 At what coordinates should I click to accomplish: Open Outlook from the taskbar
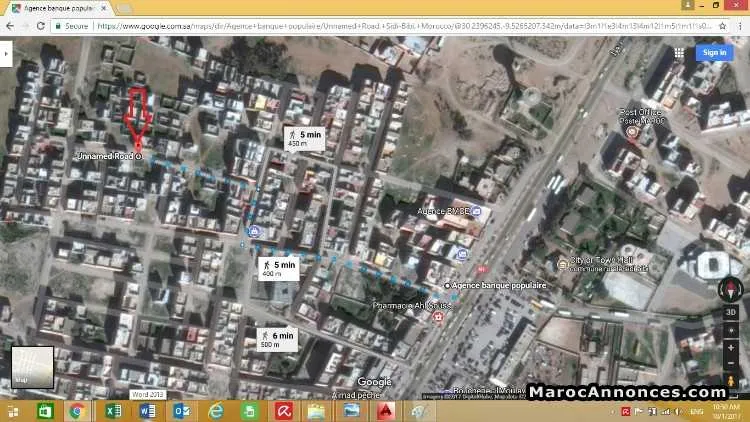(x=182, y=411)
